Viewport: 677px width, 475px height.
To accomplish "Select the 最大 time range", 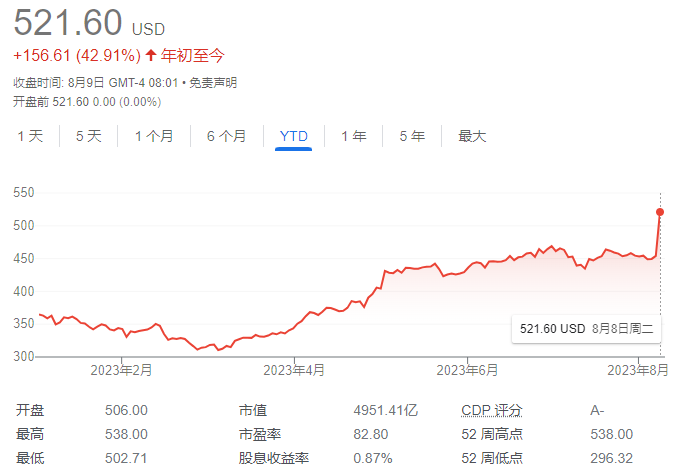I will coord(472,136).
